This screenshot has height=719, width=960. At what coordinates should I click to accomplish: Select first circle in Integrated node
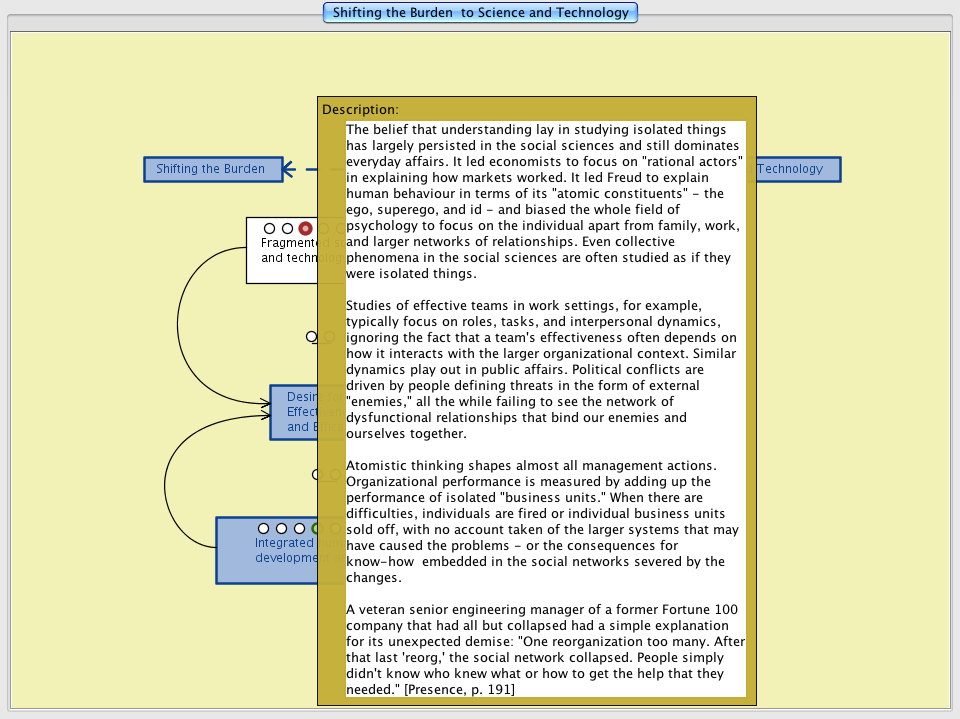point(264,528)
